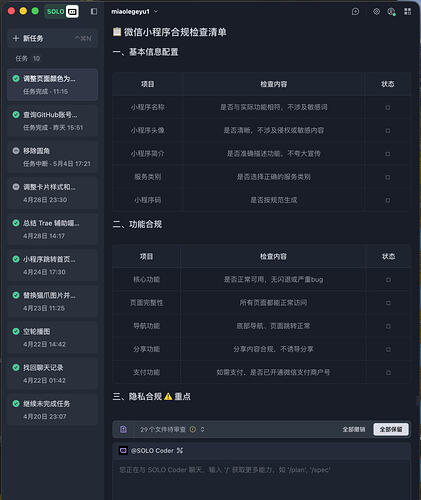This screenshot has height=500, width=421.
Task: Toggle the sidebar panel icon
Action: click(x=94, y=12)
